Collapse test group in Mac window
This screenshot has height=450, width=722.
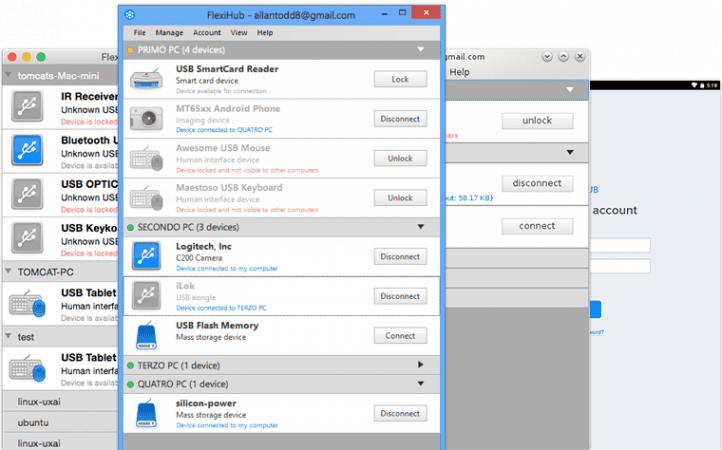pos(8,336)
